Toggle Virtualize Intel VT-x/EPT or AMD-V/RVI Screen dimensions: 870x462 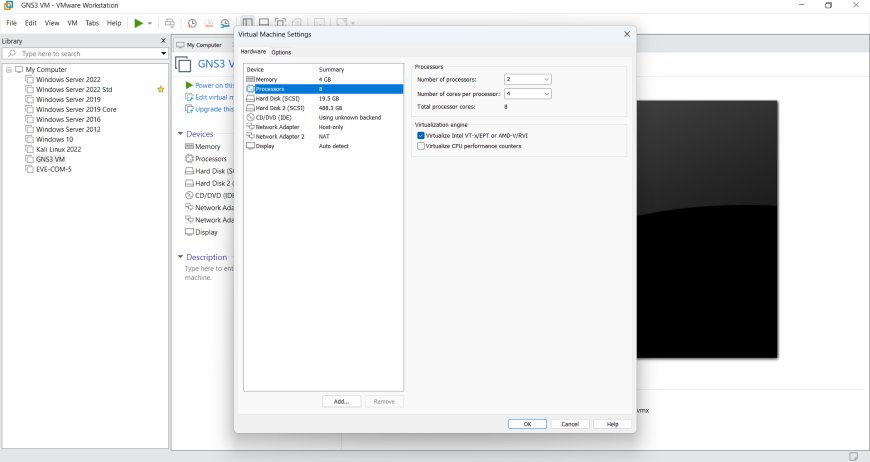pos(421,135)
